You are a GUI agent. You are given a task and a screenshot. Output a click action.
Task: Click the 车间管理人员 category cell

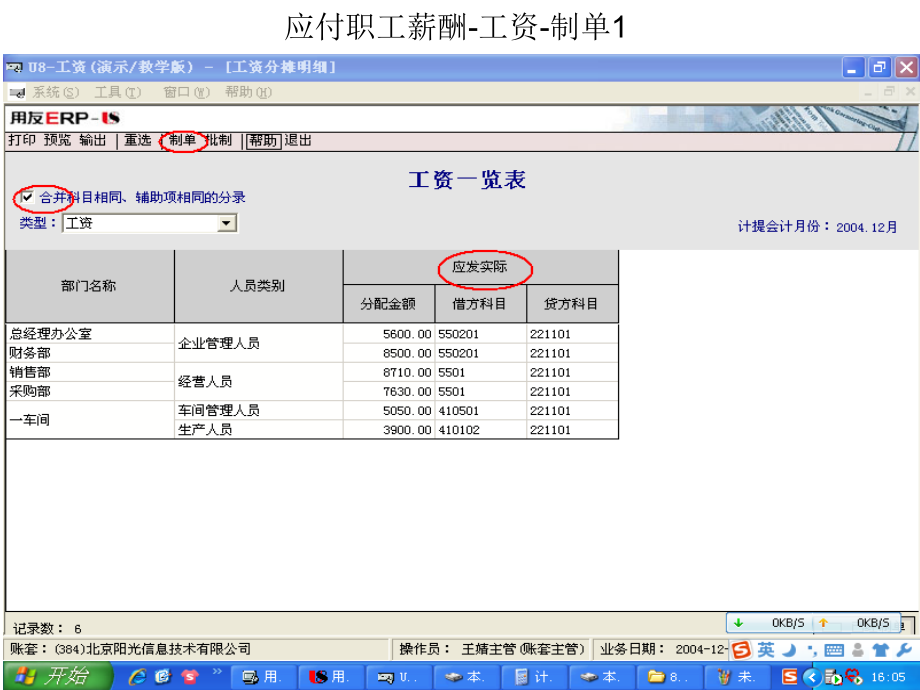click(258, 411)
